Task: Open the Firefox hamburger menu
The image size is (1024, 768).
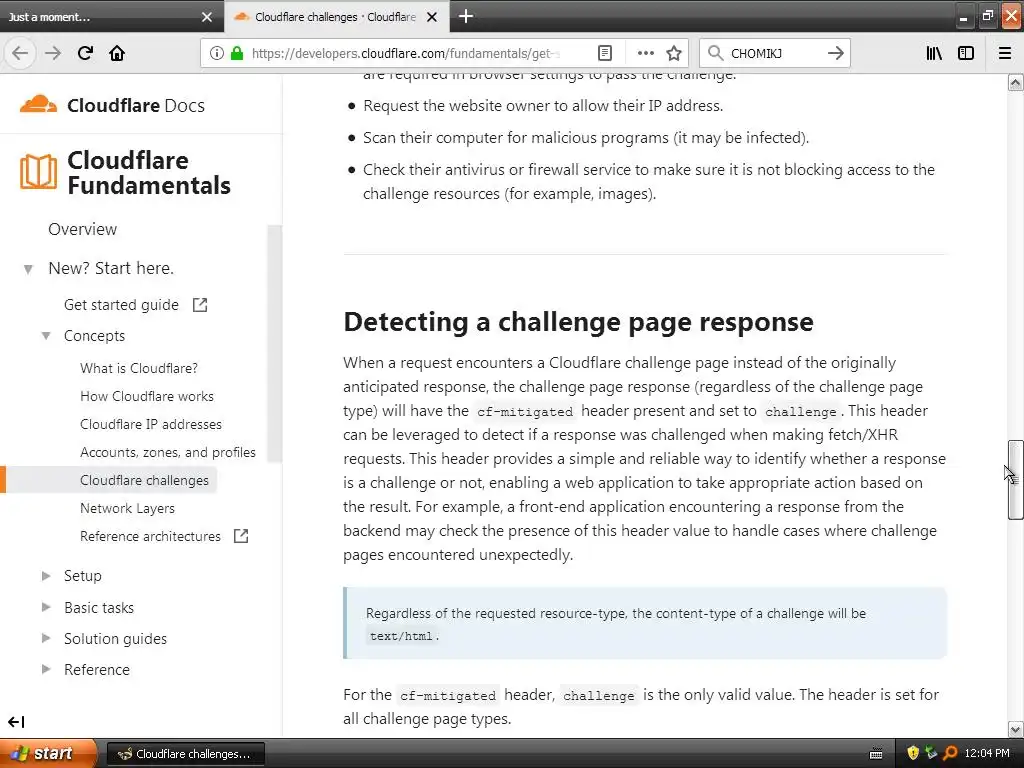Action: (x=1005, y=53)
